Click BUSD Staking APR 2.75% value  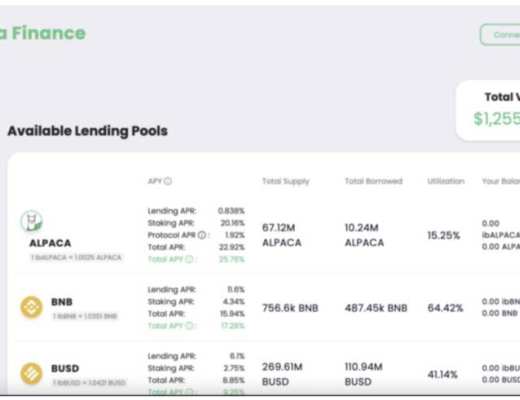[234, 368]
